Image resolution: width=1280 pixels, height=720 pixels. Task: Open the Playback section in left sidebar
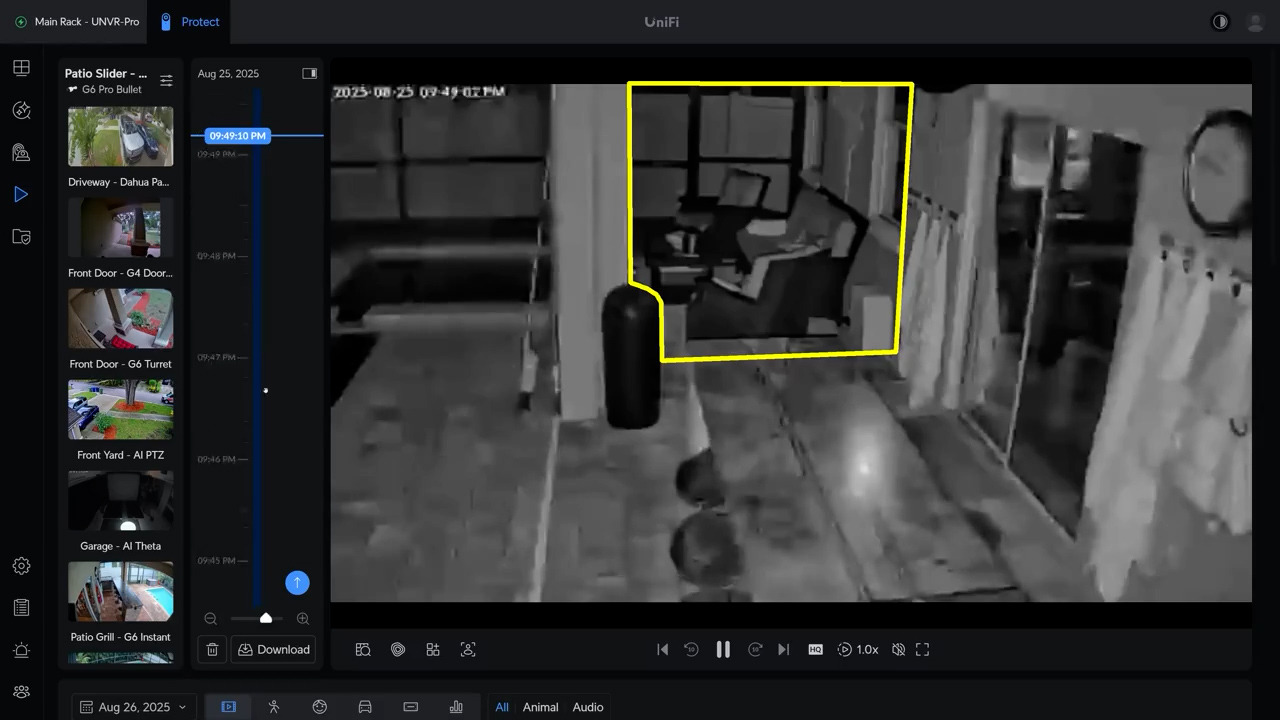21,195
